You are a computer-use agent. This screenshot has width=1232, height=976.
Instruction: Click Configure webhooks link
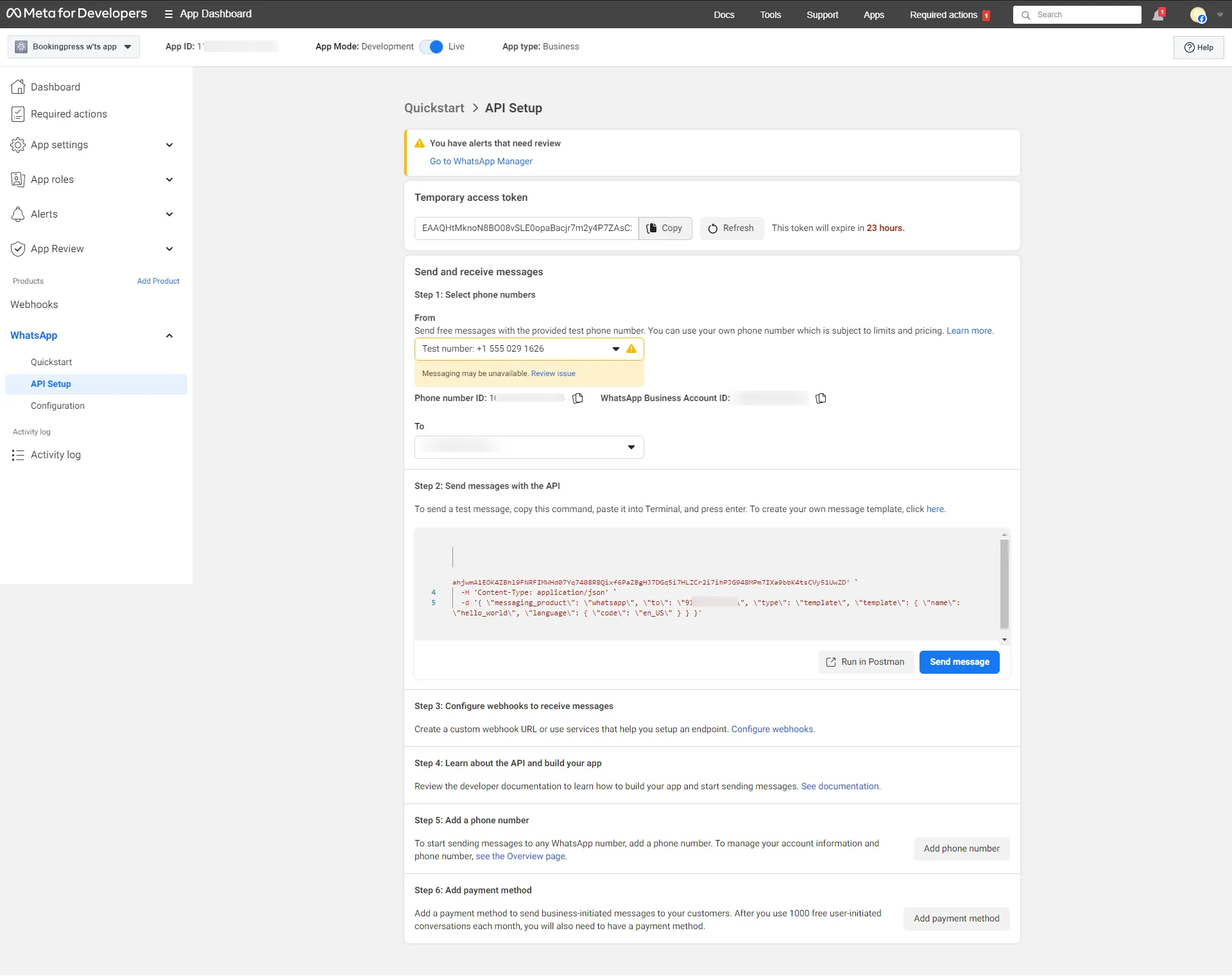tap(772, 730)
